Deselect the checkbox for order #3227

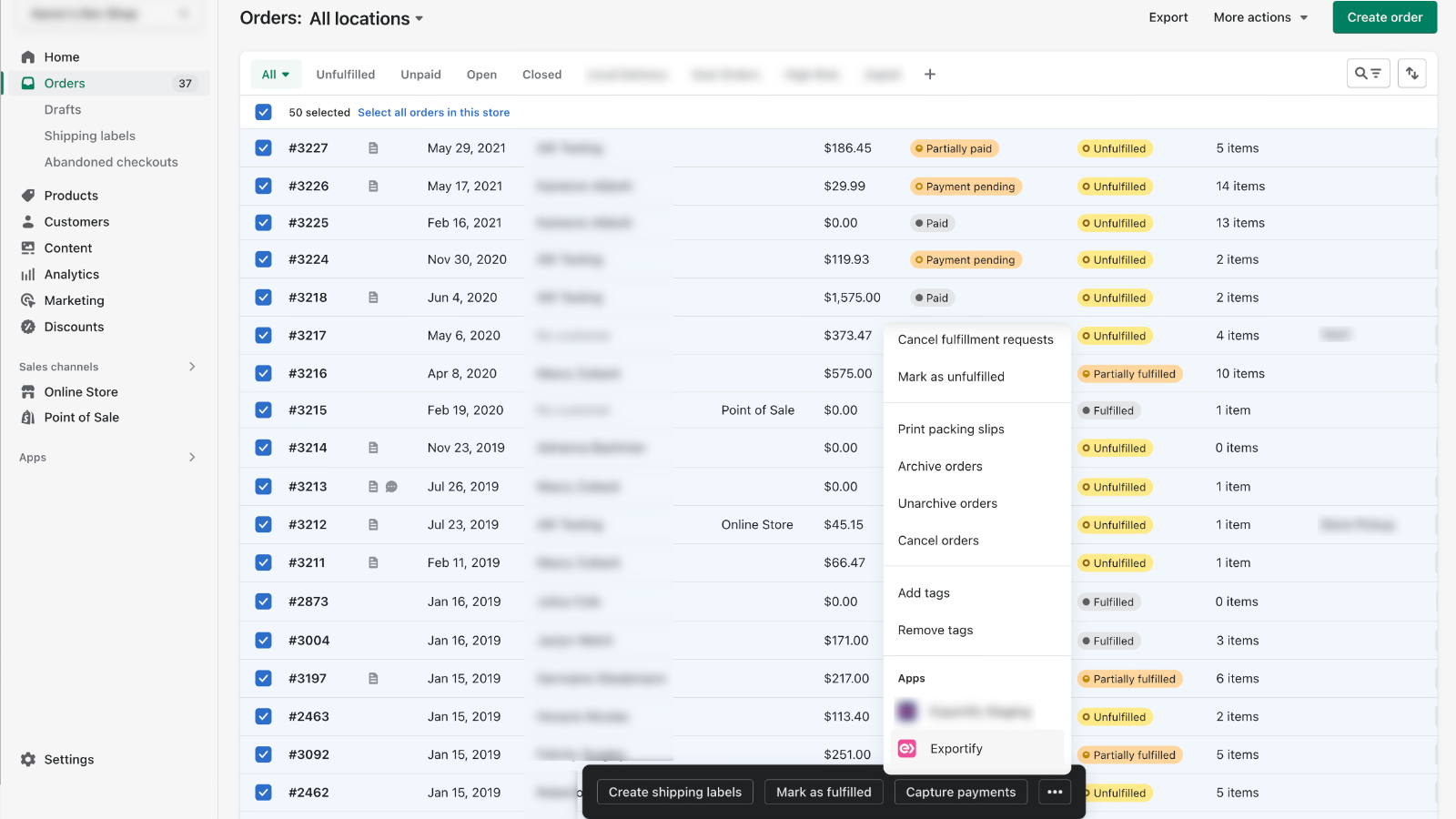click(x=263, y=147)
